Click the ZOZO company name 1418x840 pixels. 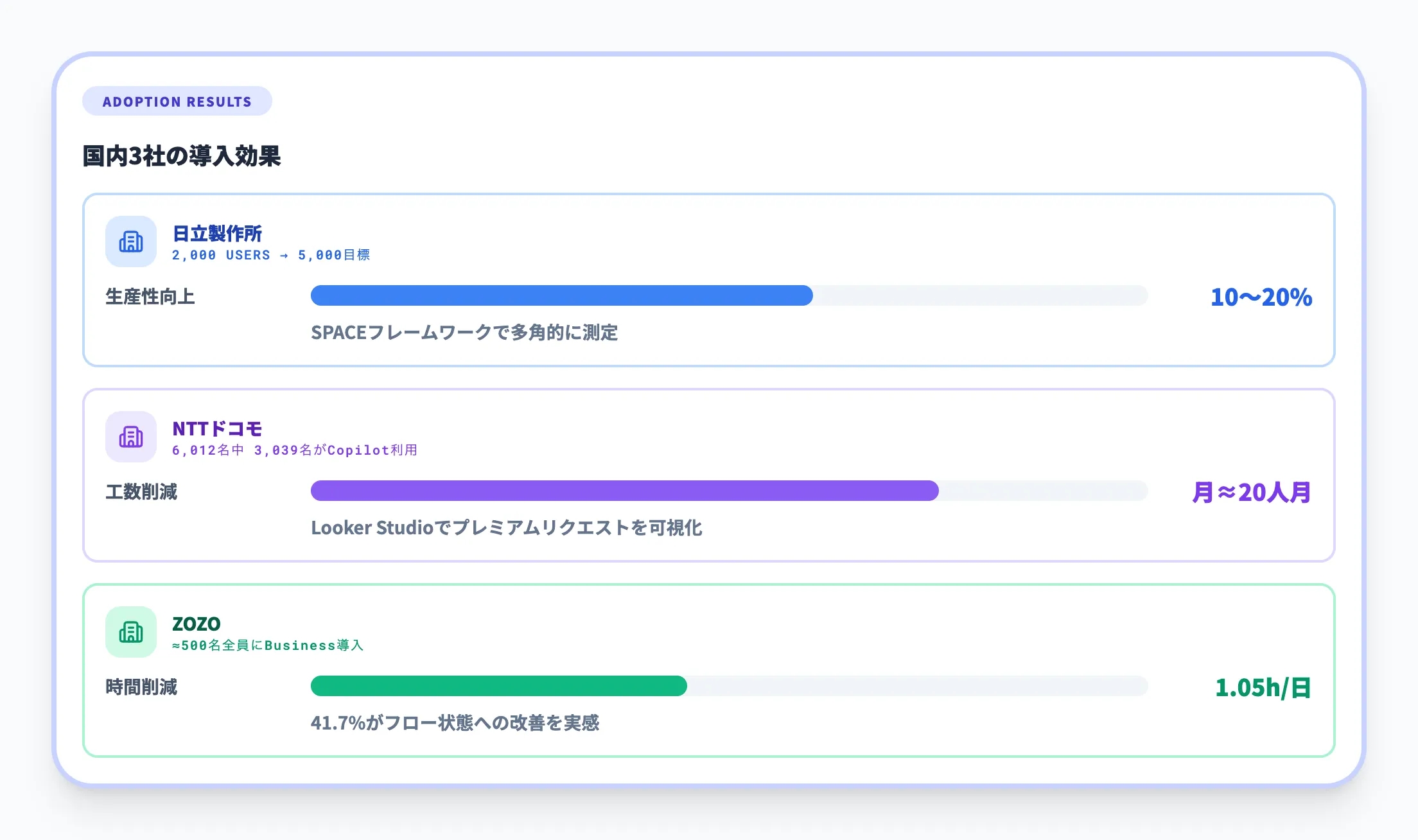(x=196, y=623)
